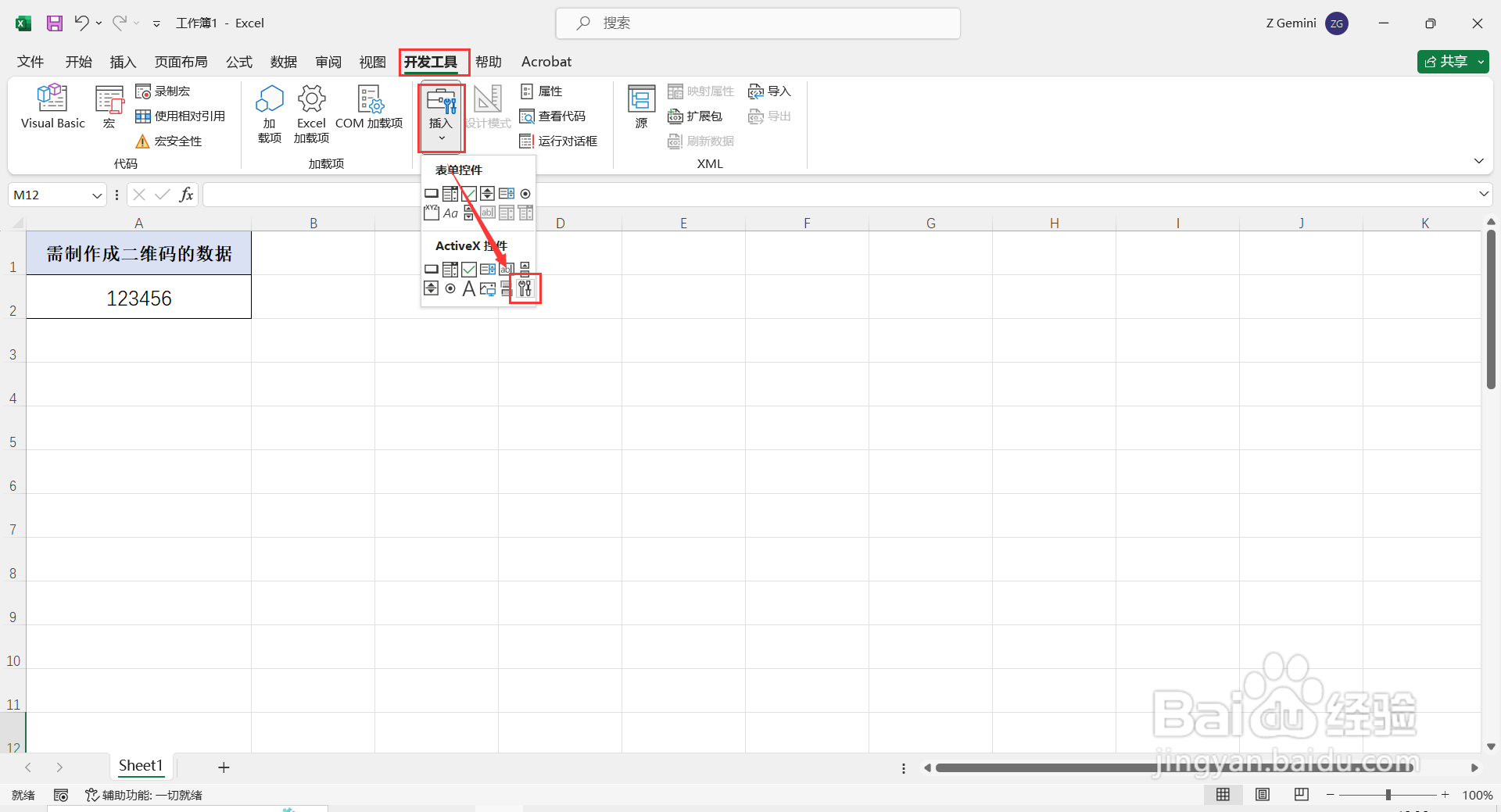Insert function via fx button
The image size is (1501, 812).
tap(186, 195)
